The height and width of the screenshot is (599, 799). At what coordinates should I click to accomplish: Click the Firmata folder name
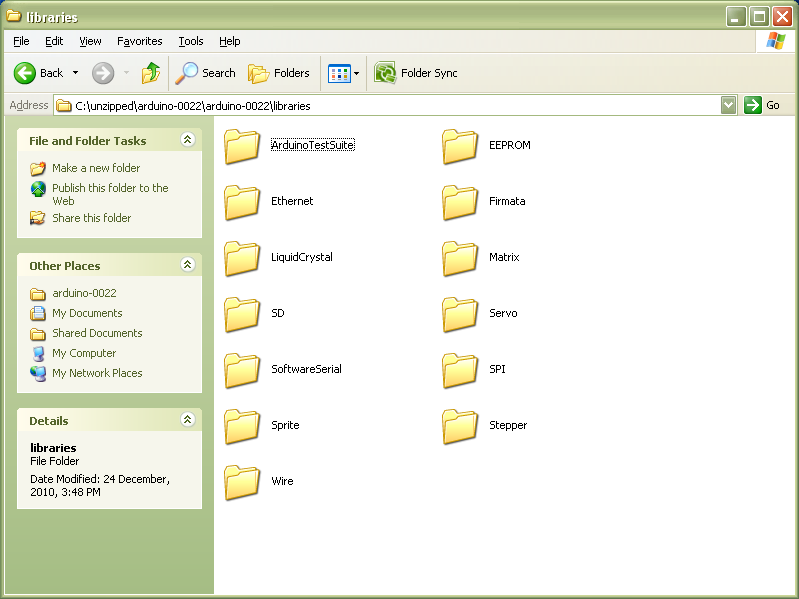[x=507, y=201]
